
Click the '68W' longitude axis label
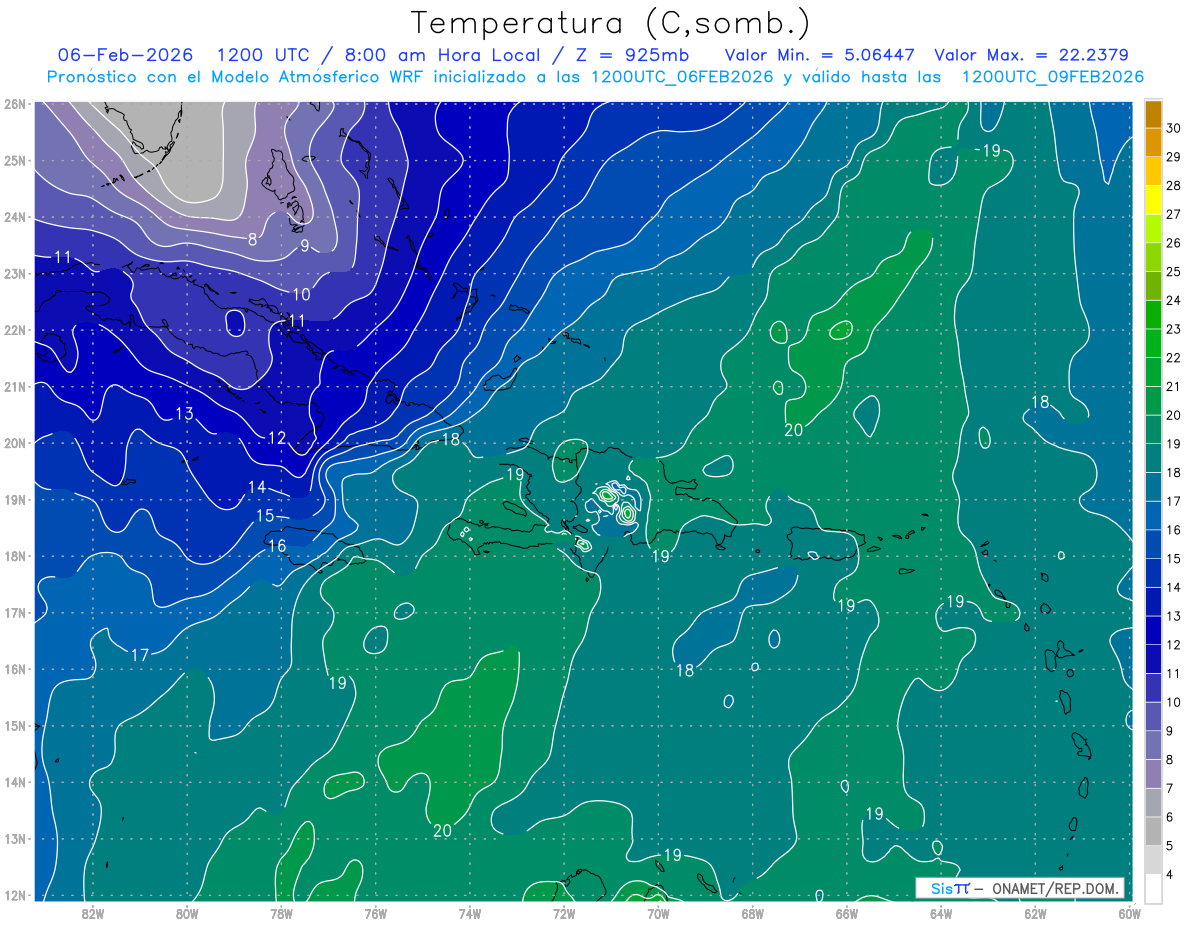[752, 913]
